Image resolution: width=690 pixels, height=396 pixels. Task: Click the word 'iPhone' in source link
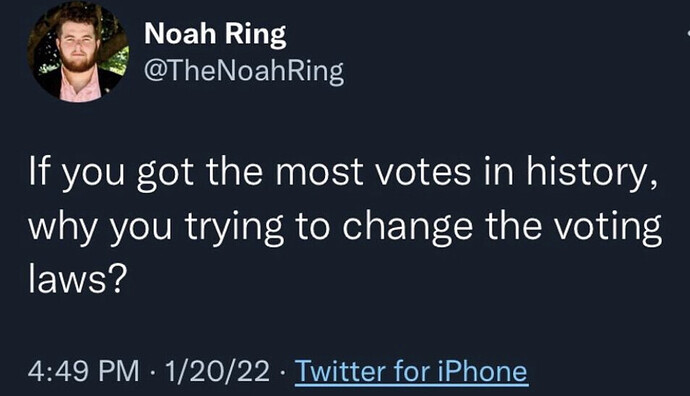[x=482, y=370]
